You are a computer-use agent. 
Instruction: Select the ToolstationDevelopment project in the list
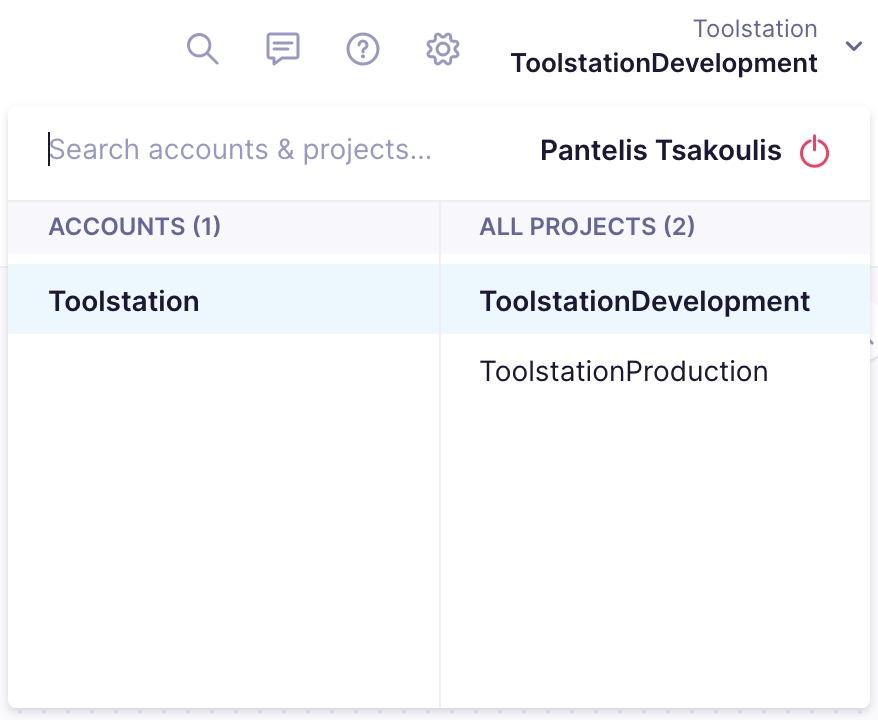(x=645, y=301)
